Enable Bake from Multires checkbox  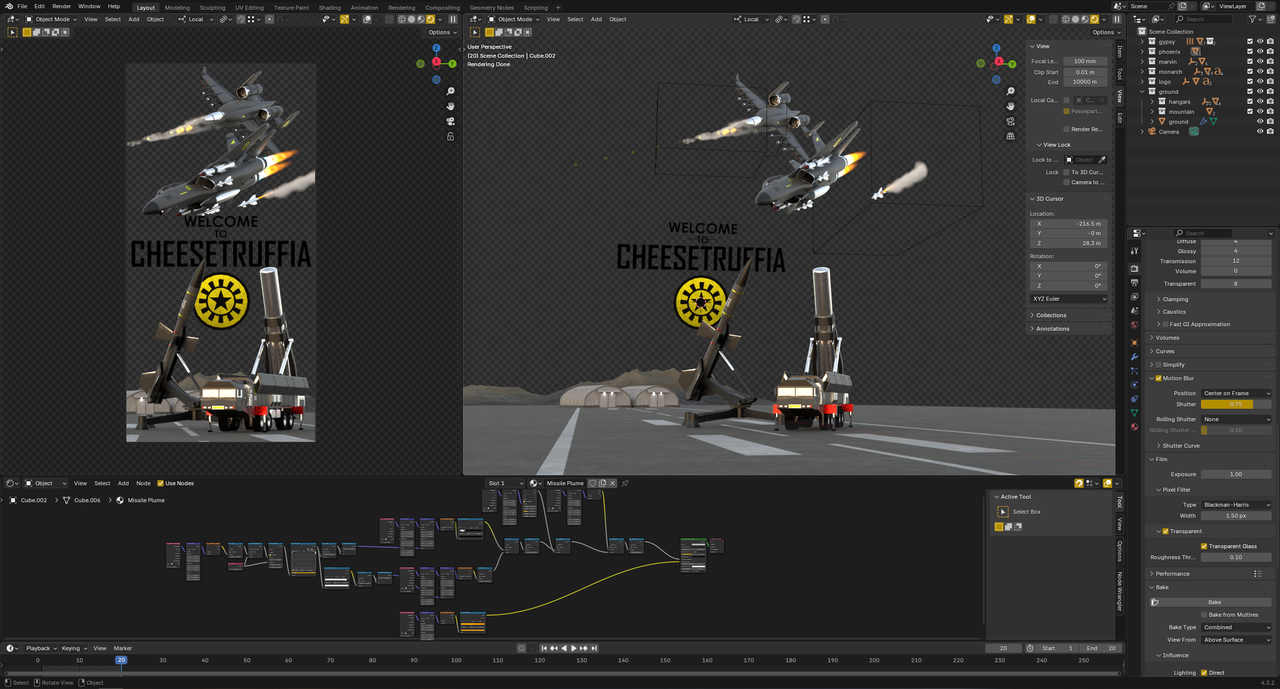(x=1204, y=615)
